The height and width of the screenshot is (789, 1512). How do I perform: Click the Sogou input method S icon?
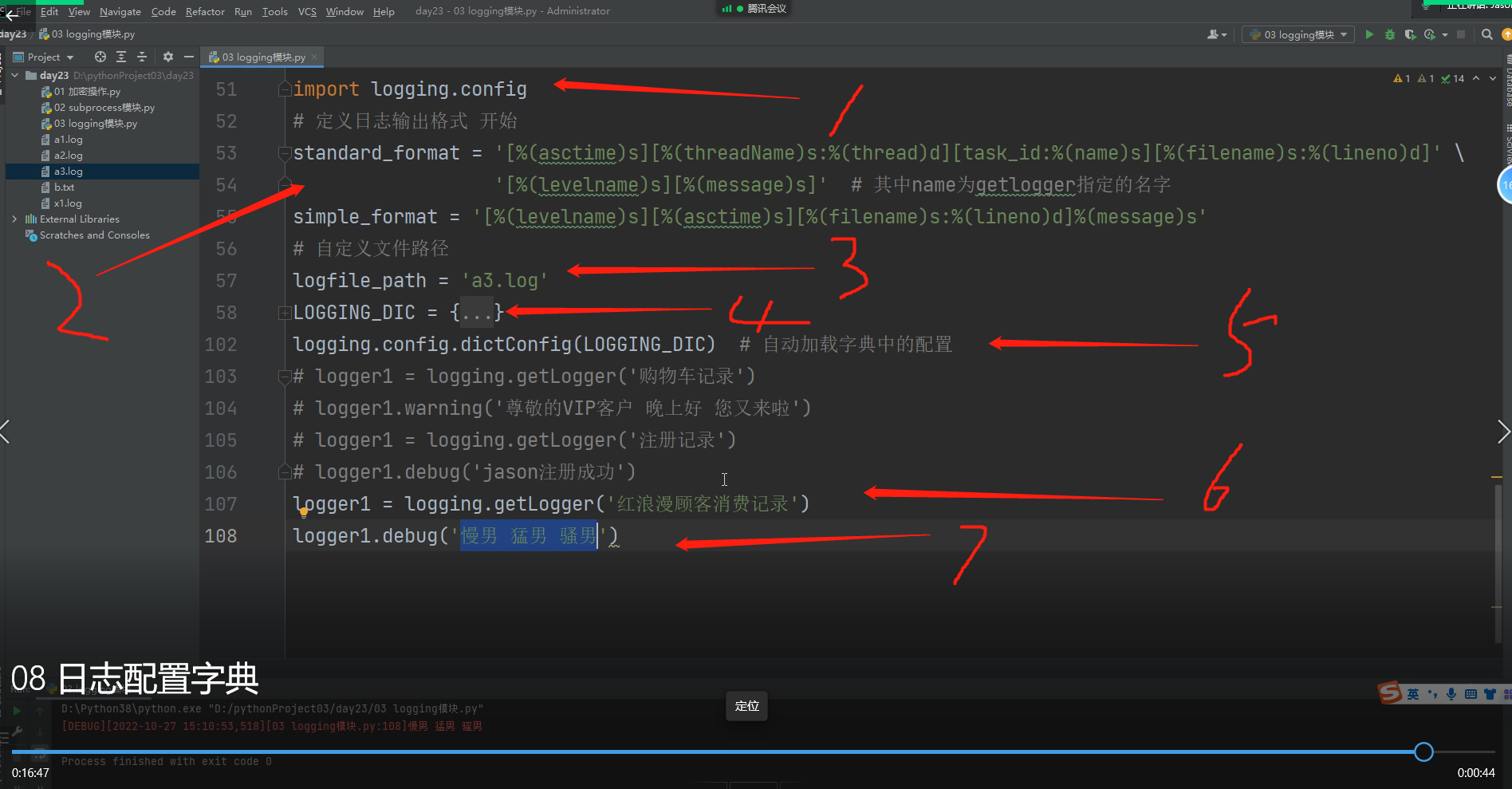(x=1390, y=692)
